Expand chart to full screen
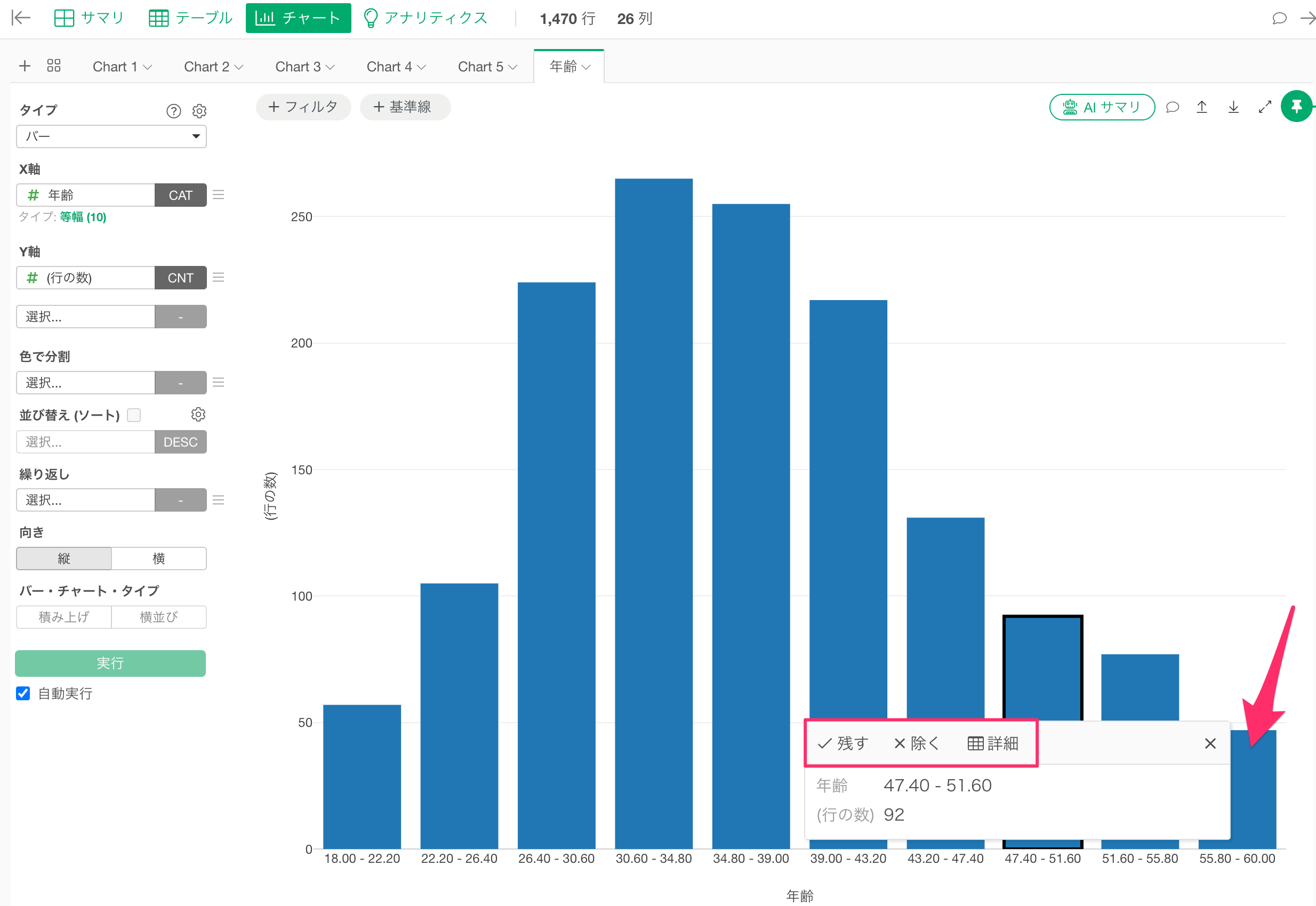 click(x=1265, y=107)
